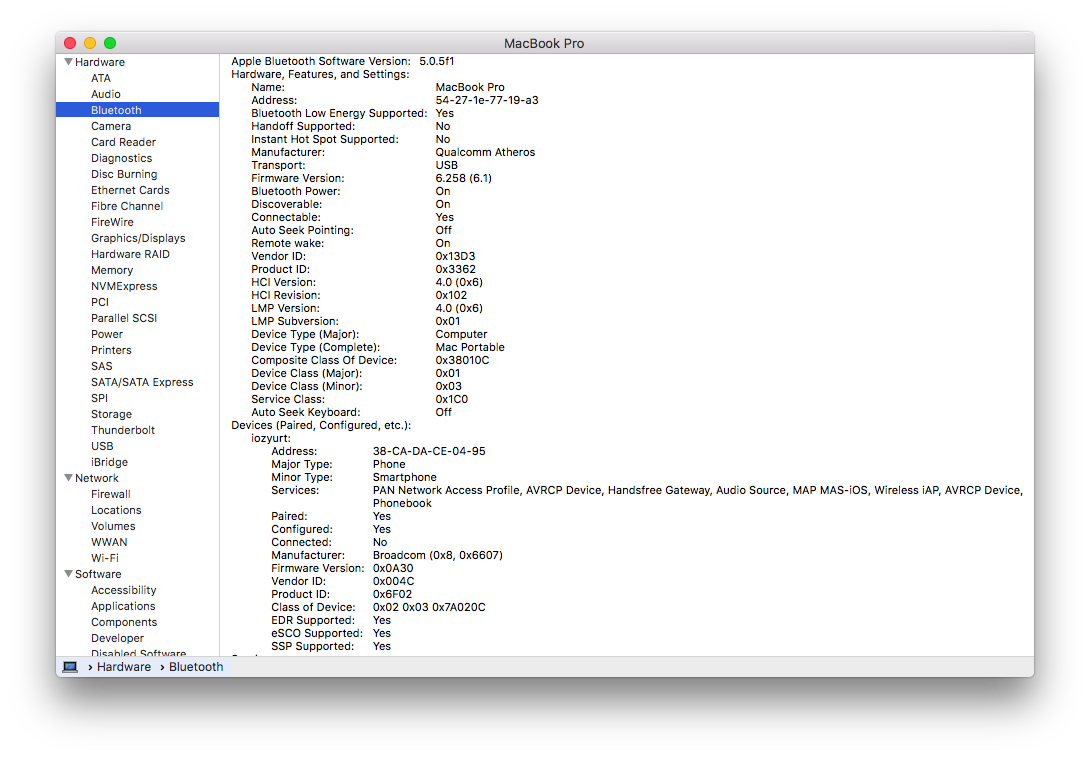Show Graphics/Displays information
The height and width of the screenshot is (757, 1090).
[x=138, y=238]
